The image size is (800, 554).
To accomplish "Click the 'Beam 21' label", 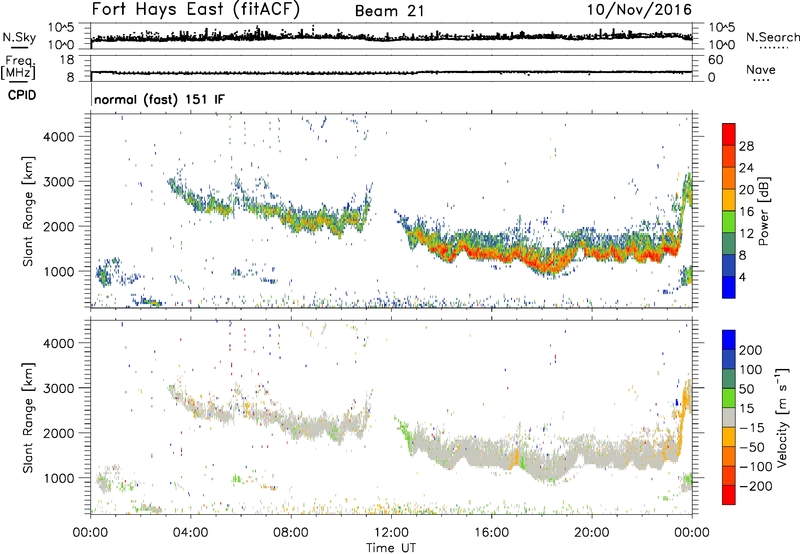I will pyautogui.click(x=389, y=11).
